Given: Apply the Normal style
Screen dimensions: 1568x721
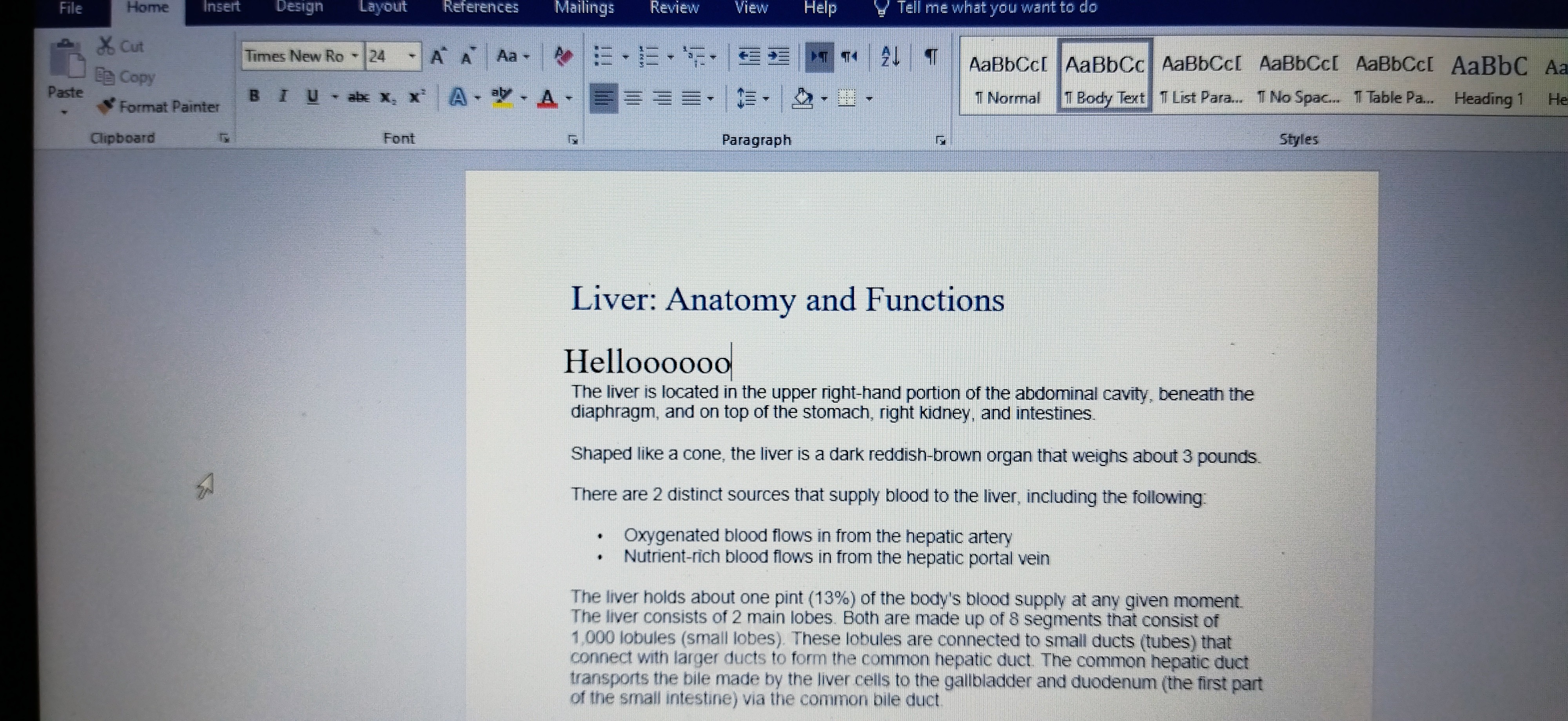Looking at the screenshot, I should click(1007, 78).
